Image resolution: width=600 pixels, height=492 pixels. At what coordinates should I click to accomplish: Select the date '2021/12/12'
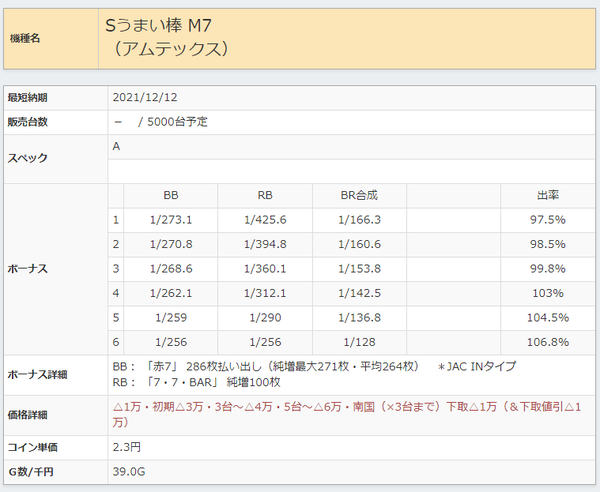[x=145, y=98]
